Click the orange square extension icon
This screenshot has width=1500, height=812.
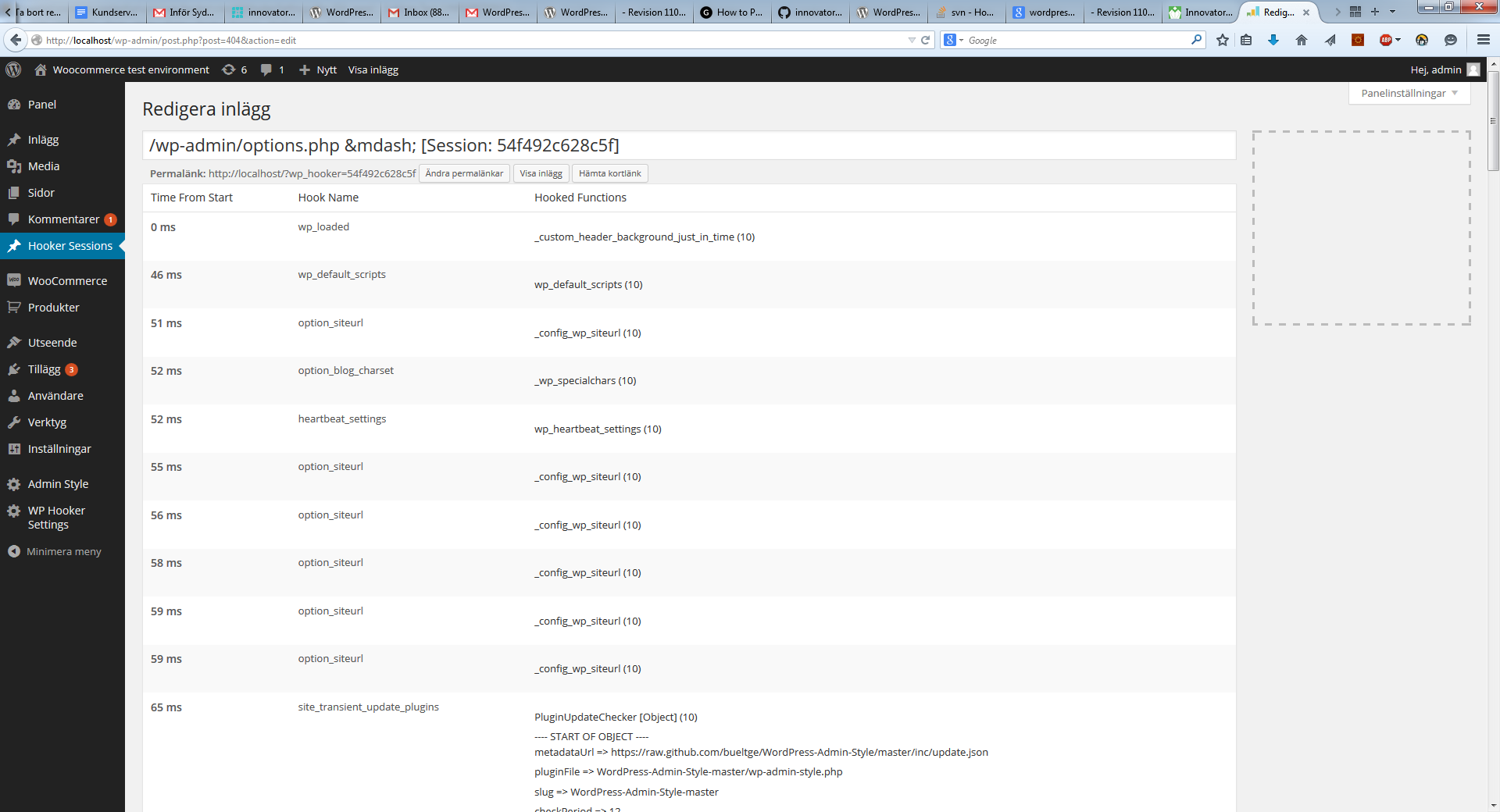[x=1358, y=40]
